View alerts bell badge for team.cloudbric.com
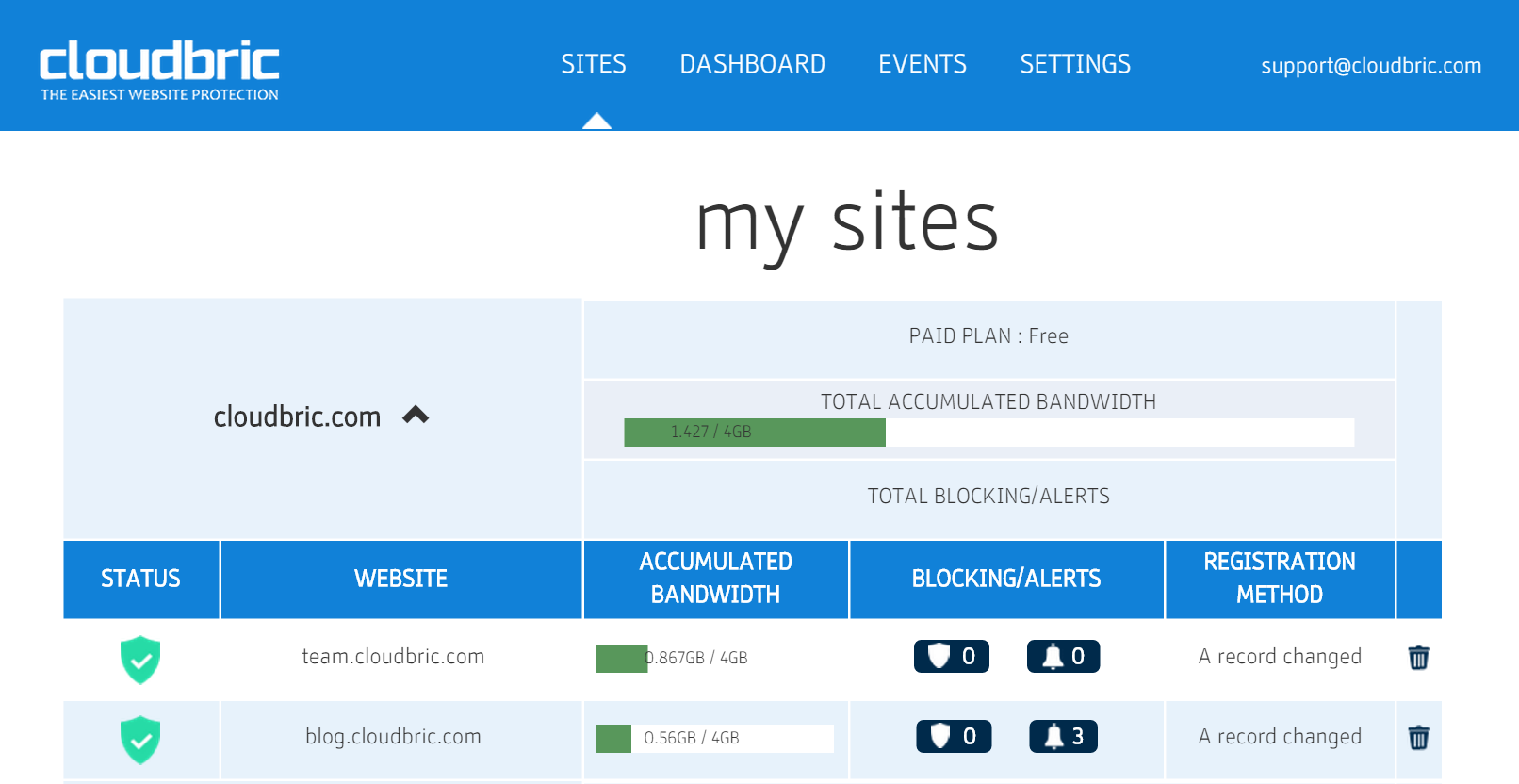Image resolution: width=1519 pixels, height=784 pixels. pyautogui.click(x=1063, y=656)
